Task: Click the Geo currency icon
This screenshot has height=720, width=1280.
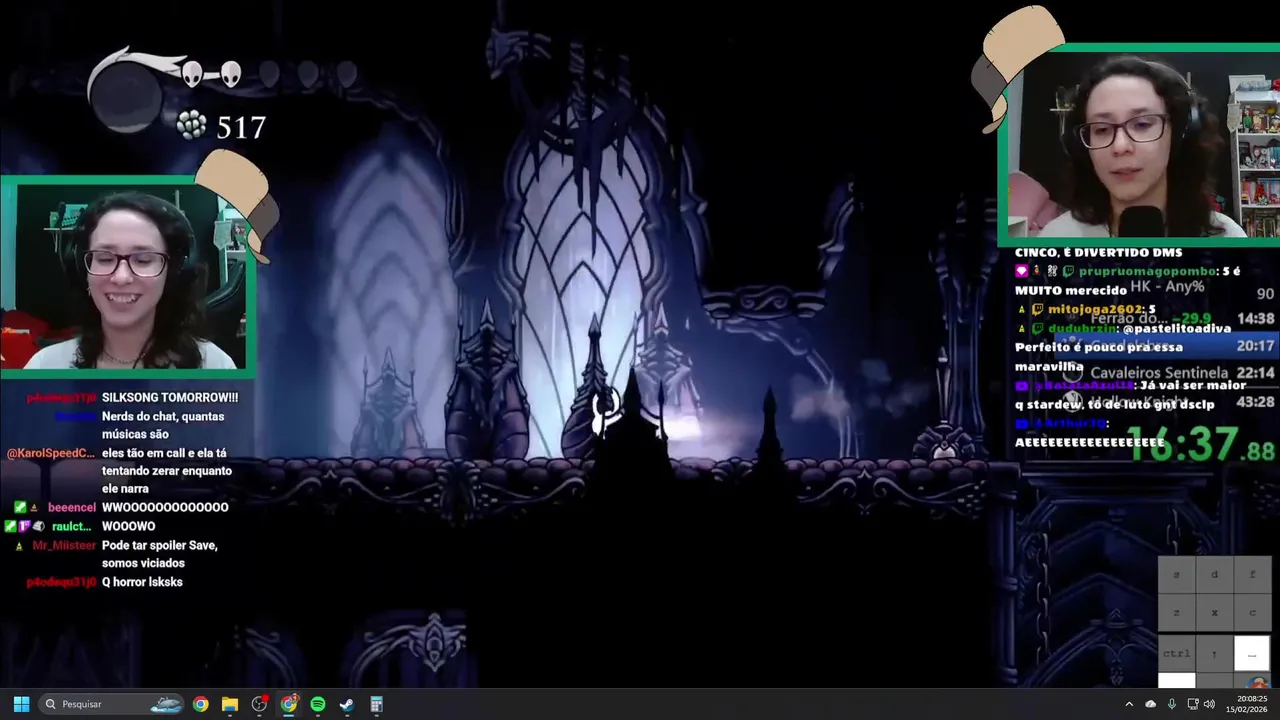Action: [192, 125]
